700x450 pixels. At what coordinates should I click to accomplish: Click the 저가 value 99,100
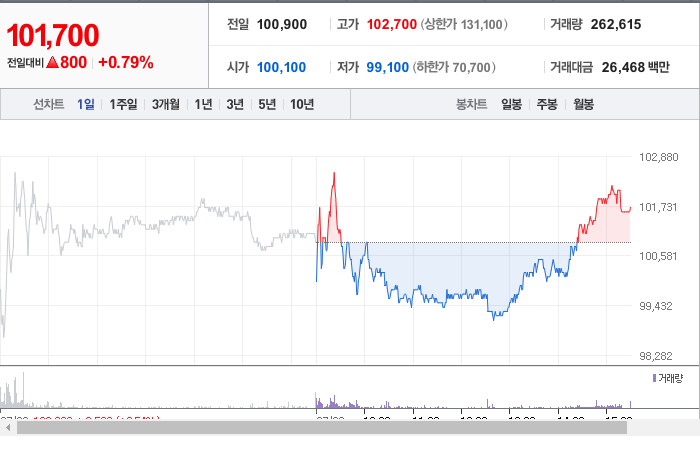(x=388, y=67)
